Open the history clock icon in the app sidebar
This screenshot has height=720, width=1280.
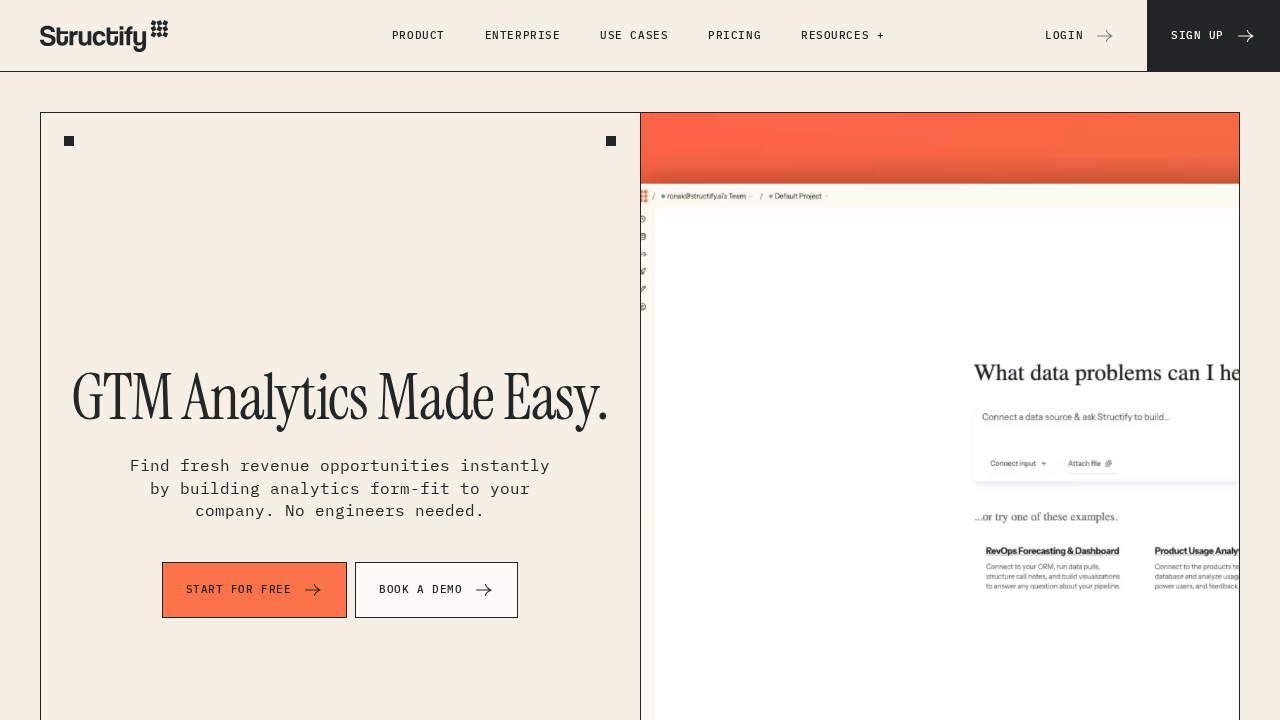(643, 219)
